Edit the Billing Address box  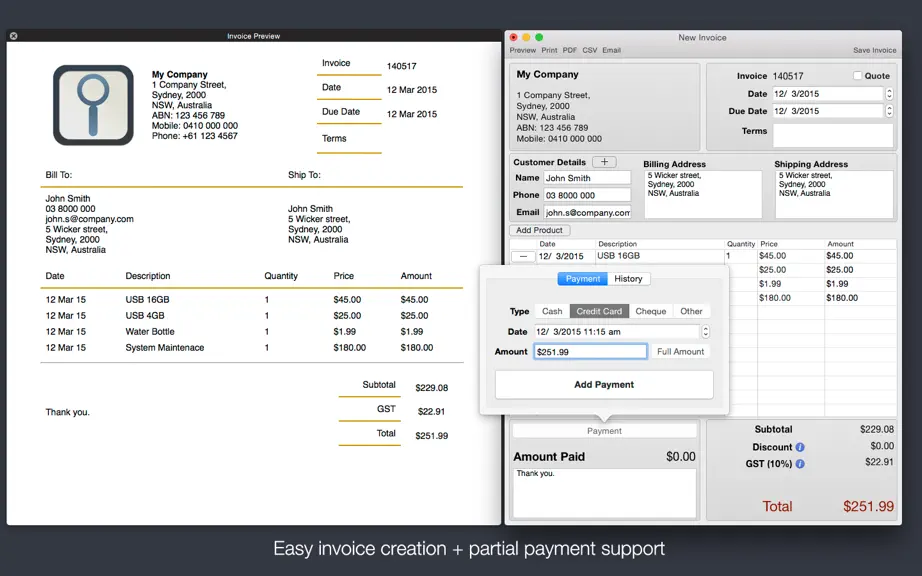tap(703, 194)
